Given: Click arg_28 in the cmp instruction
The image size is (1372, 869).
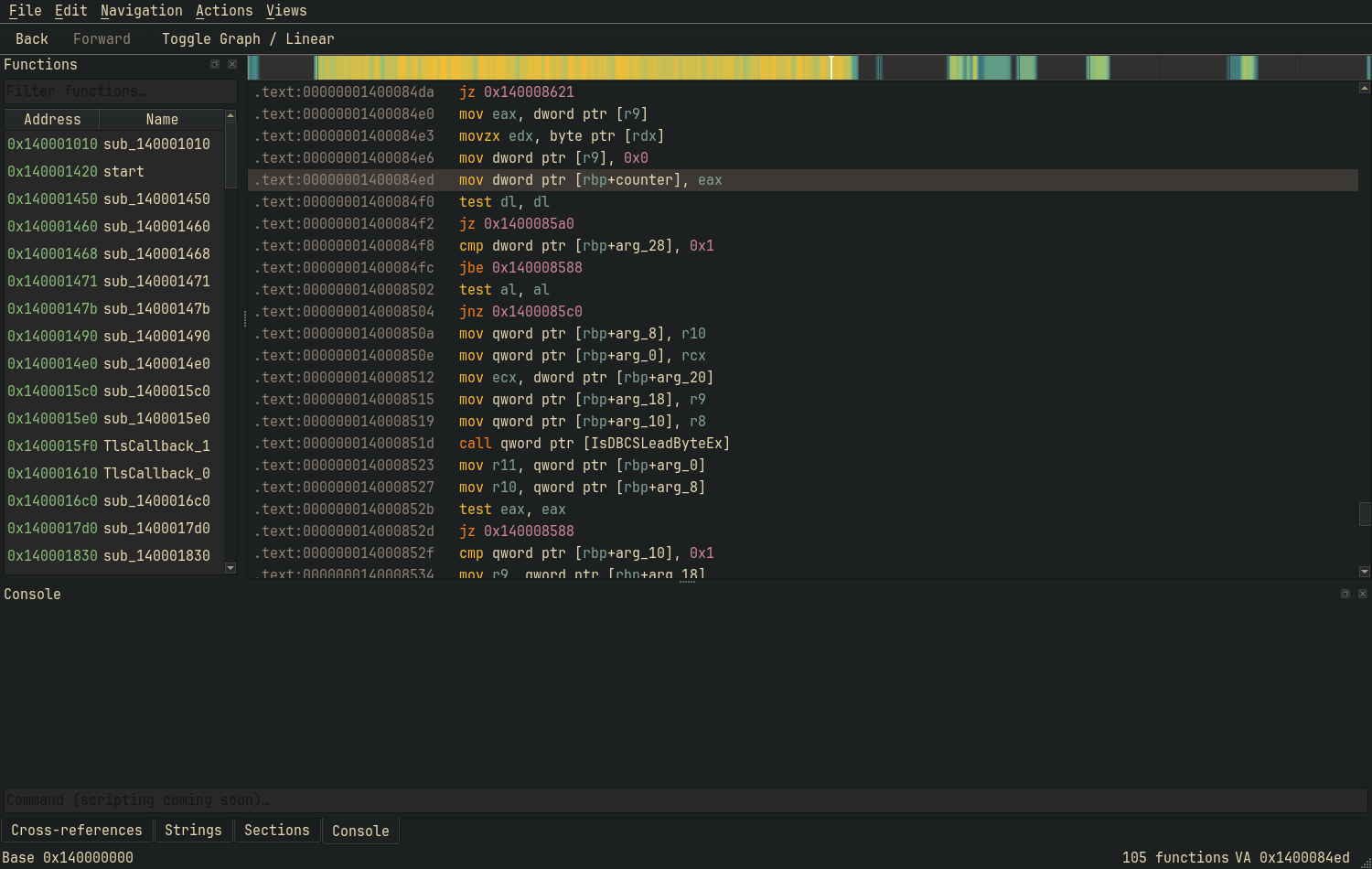Looking at the screenshot, I should click(645, 246).
